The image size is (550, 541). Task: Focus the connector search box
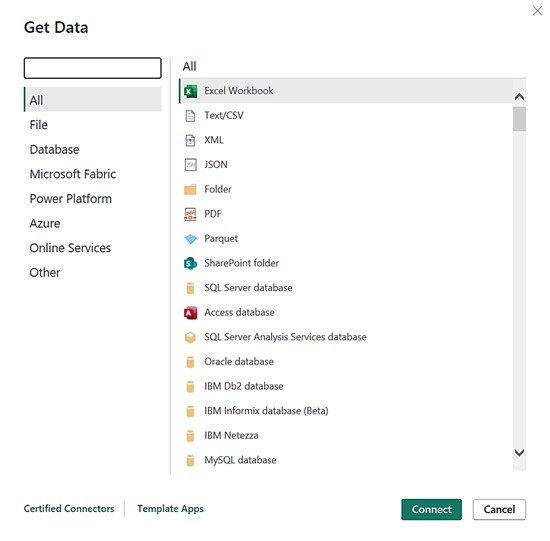[x=93, y=68]
